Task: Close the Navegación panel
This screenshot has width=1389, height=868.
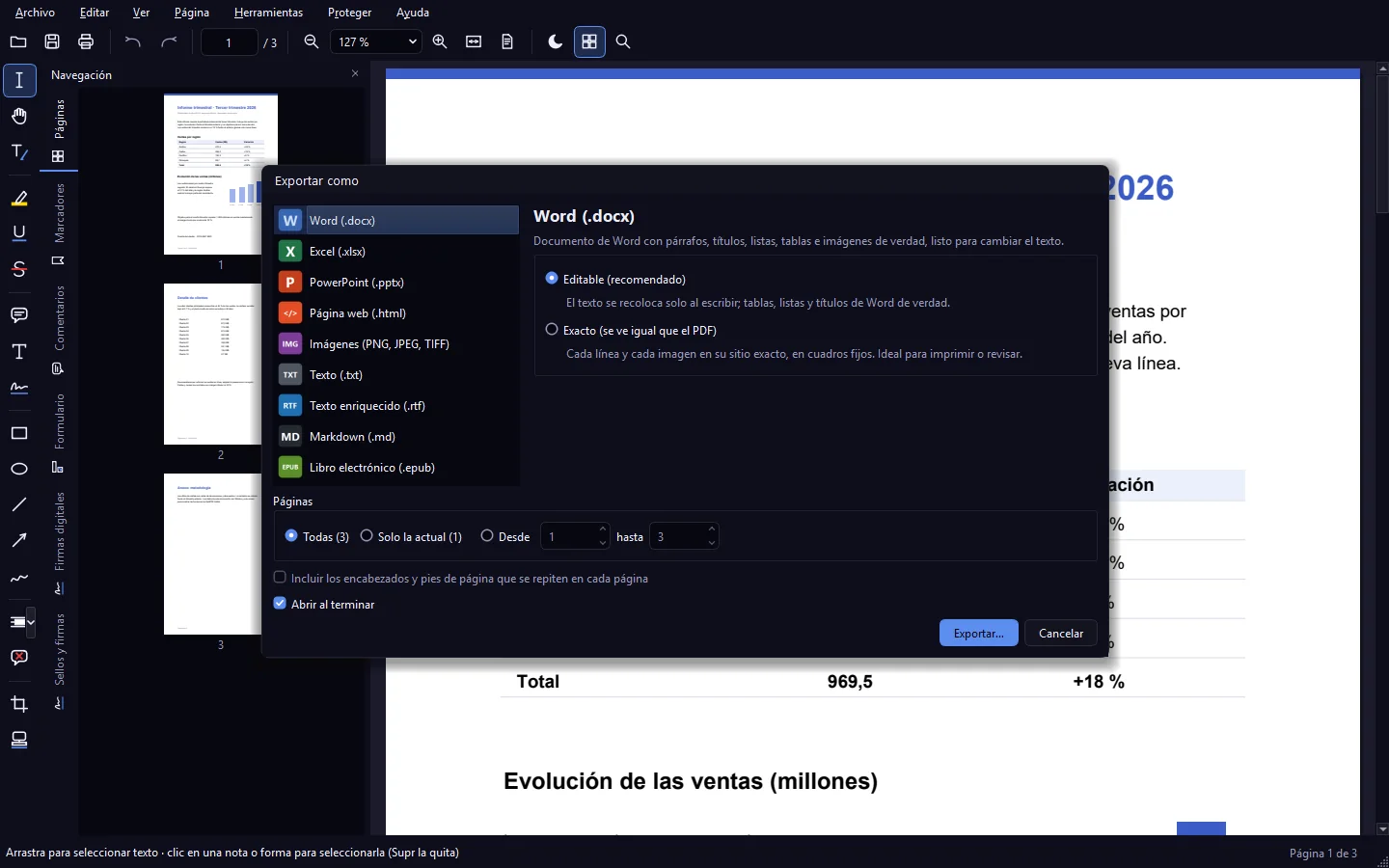Action: (355, 73)
